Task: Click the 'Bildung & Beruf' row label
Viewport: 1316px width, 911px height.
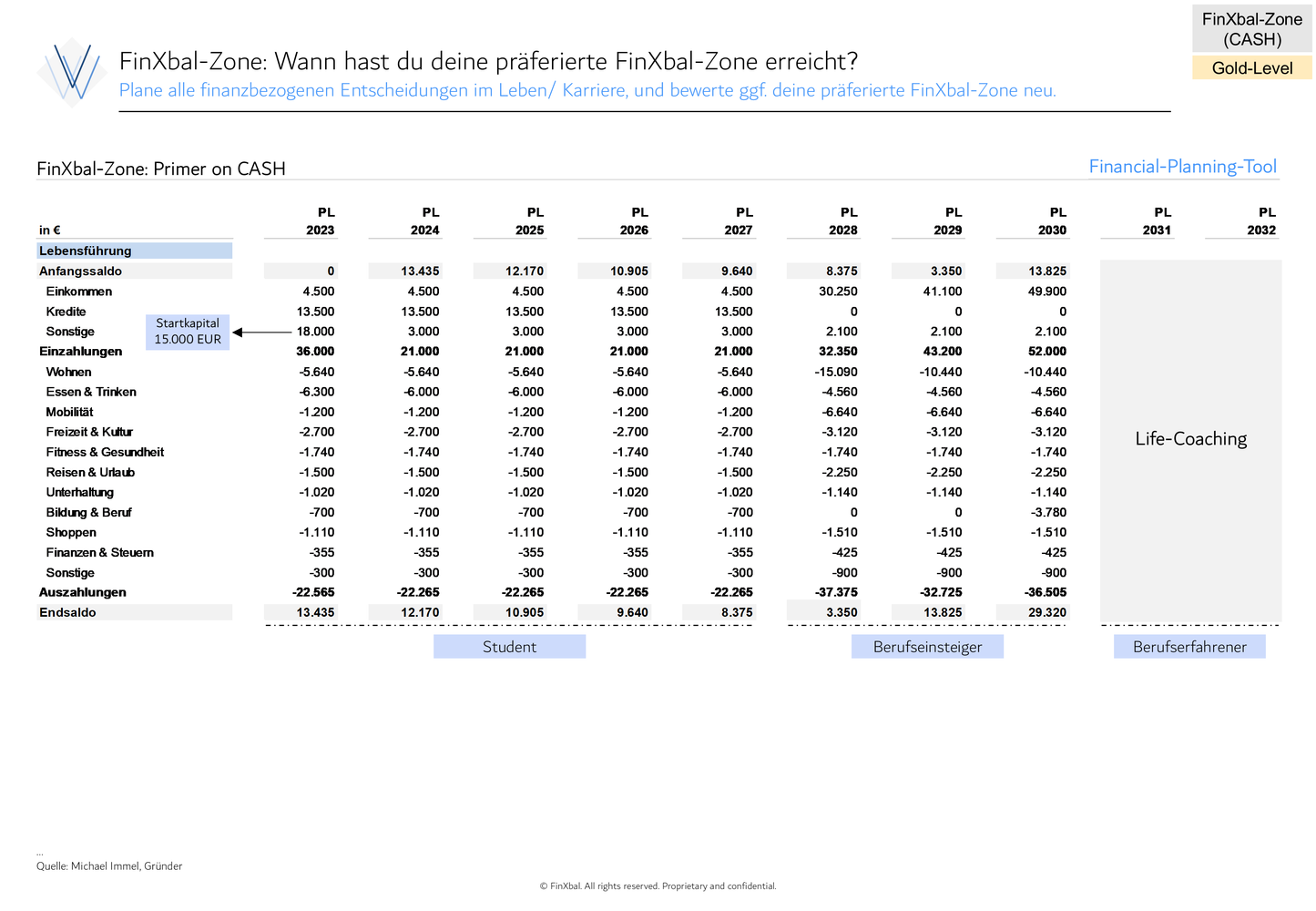Action: coord(89,512)
